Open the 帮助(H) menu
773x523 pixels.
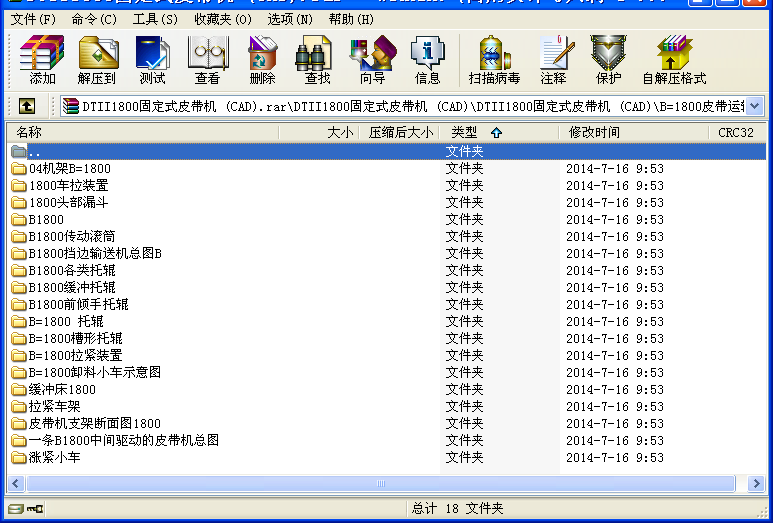[x=351, y=20]
